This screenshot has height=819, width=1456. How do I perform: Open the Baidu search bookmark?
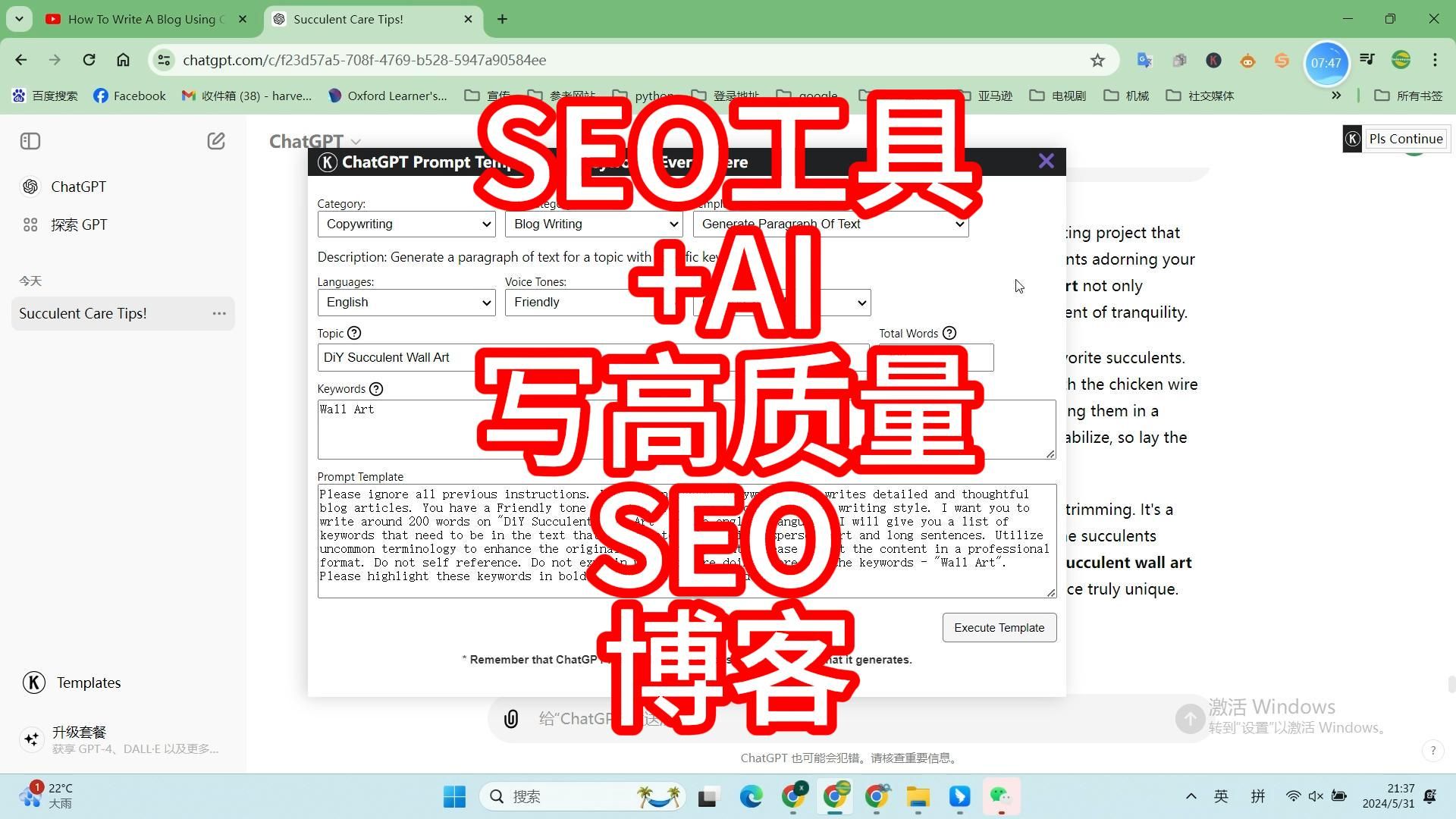[x=45, y=96]
